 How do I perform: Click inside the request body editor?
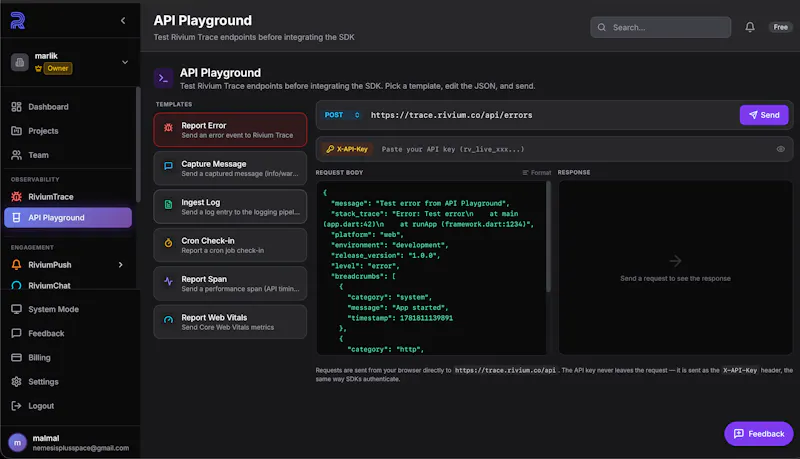point(431,268)
